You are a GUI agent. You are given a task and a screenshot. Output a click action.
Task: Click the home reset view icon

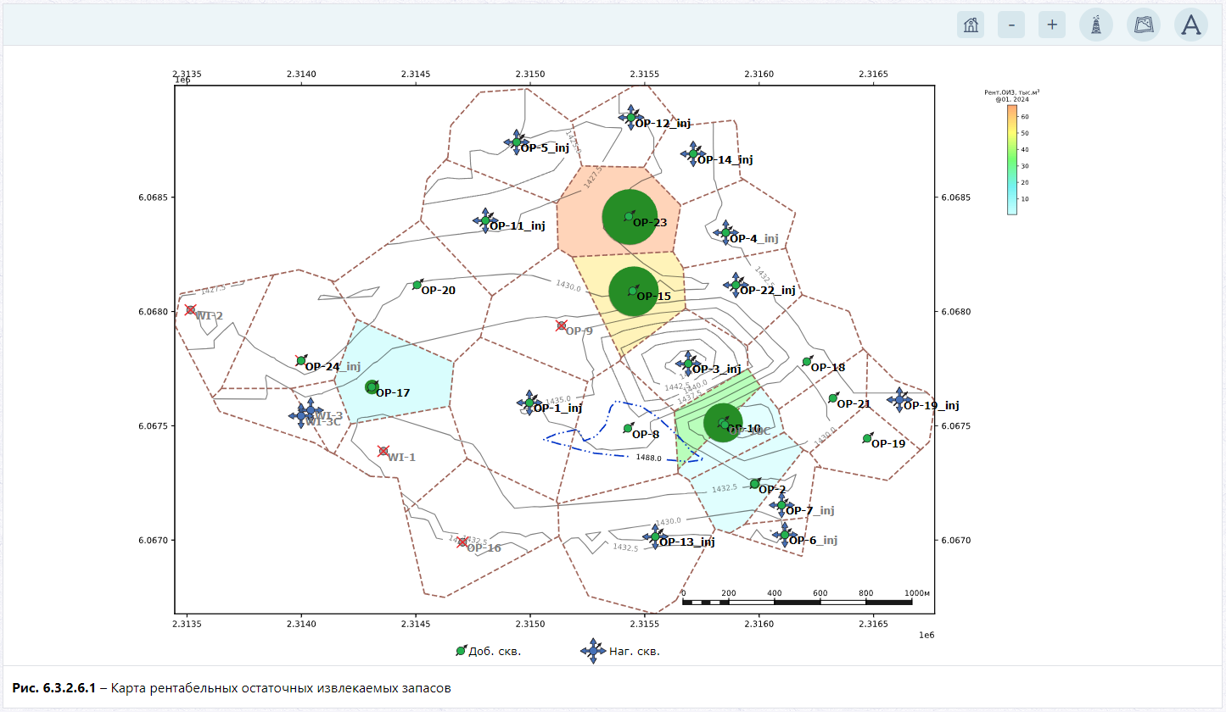pyautogui.click(x=970, y=25)
